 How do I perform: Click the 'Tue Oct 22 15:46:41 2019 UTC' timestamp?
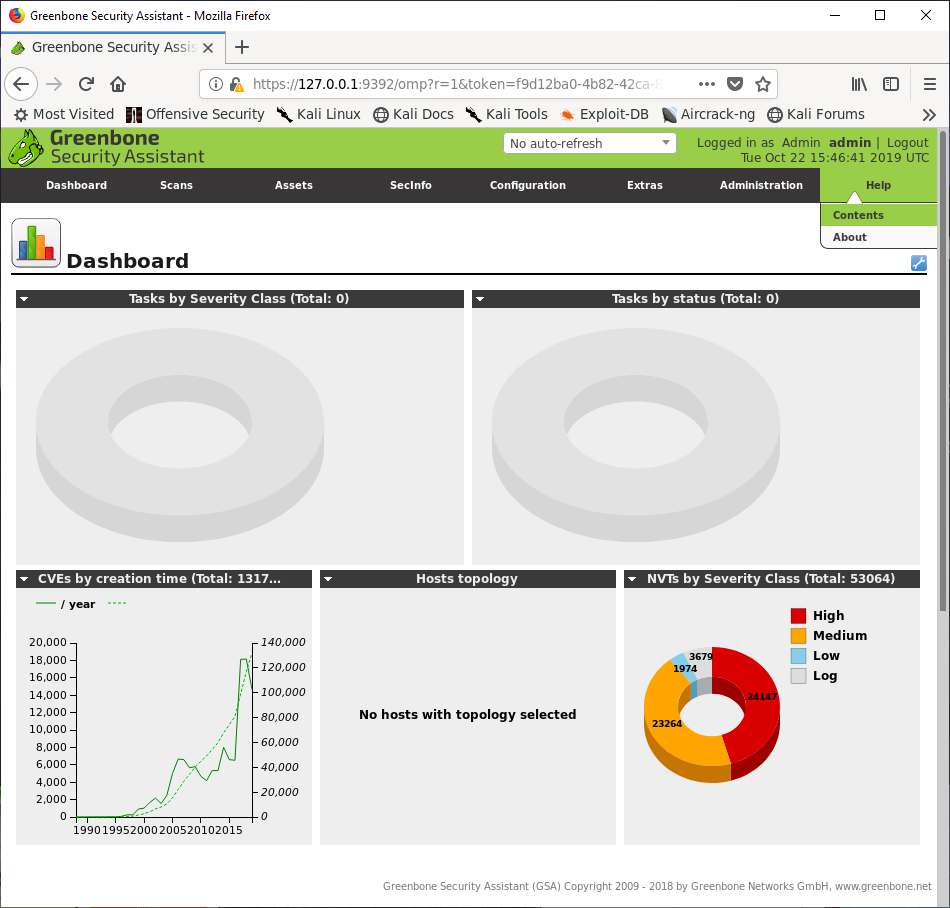click(834, 157)
